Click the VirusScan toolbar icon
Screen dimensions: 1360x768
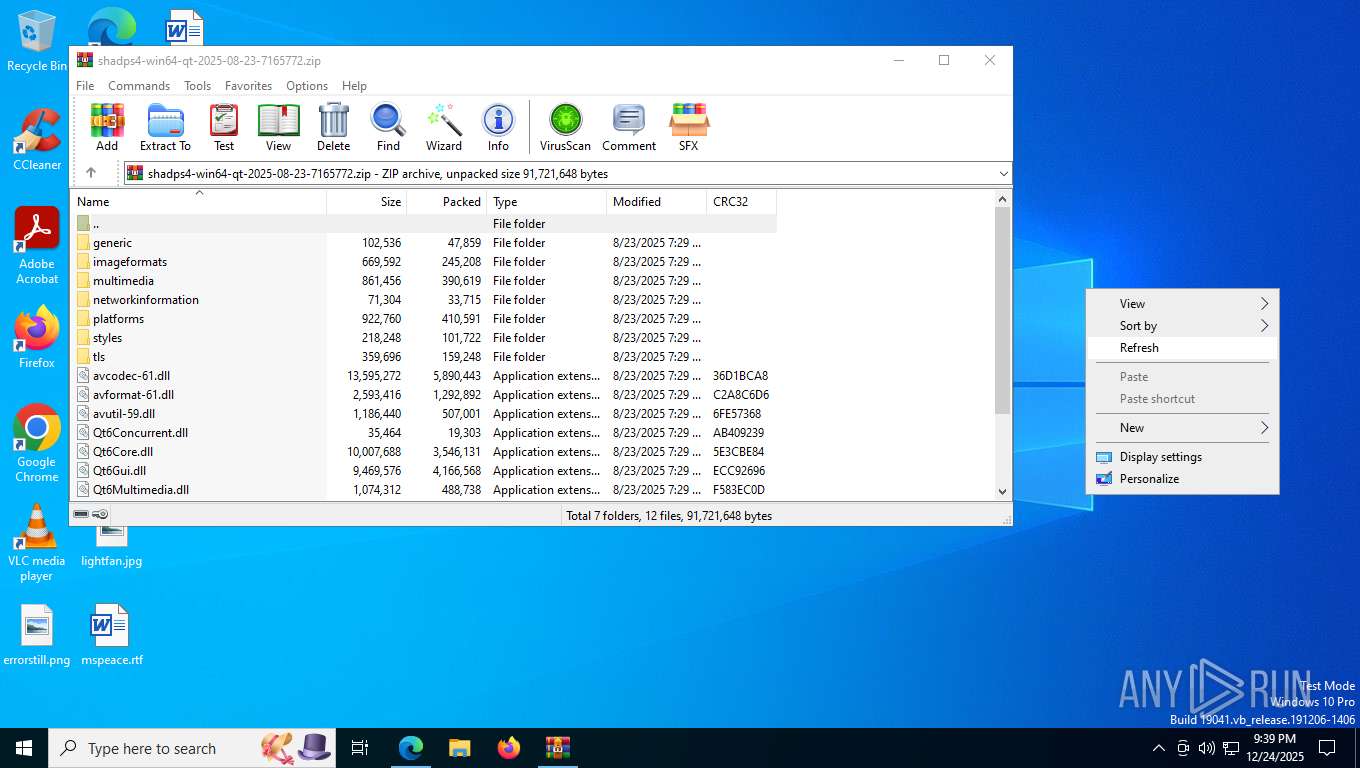565,127
